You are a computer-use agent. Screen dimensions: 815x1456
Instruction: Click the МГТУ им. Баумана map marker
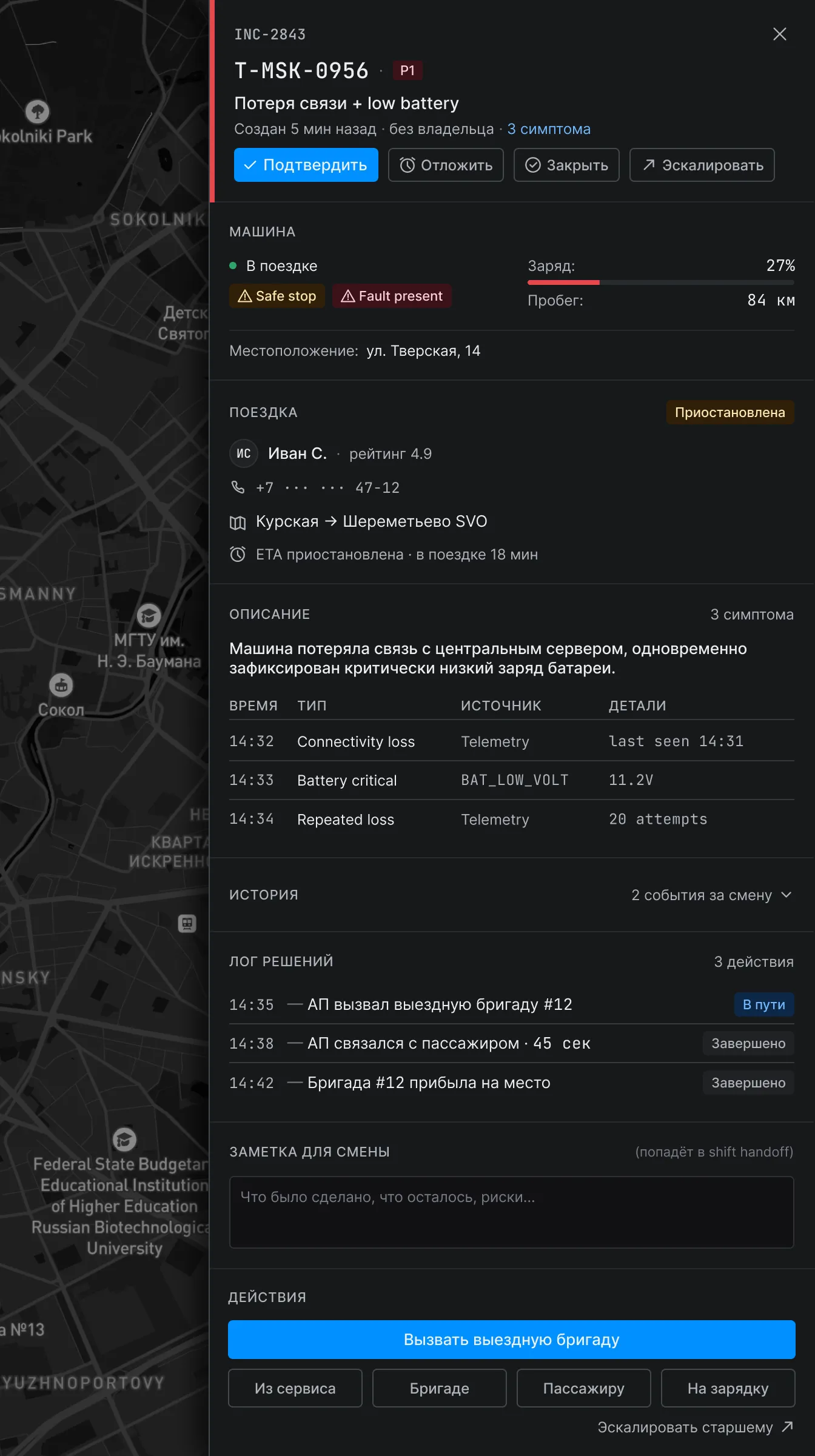click(x=149, y=616)
